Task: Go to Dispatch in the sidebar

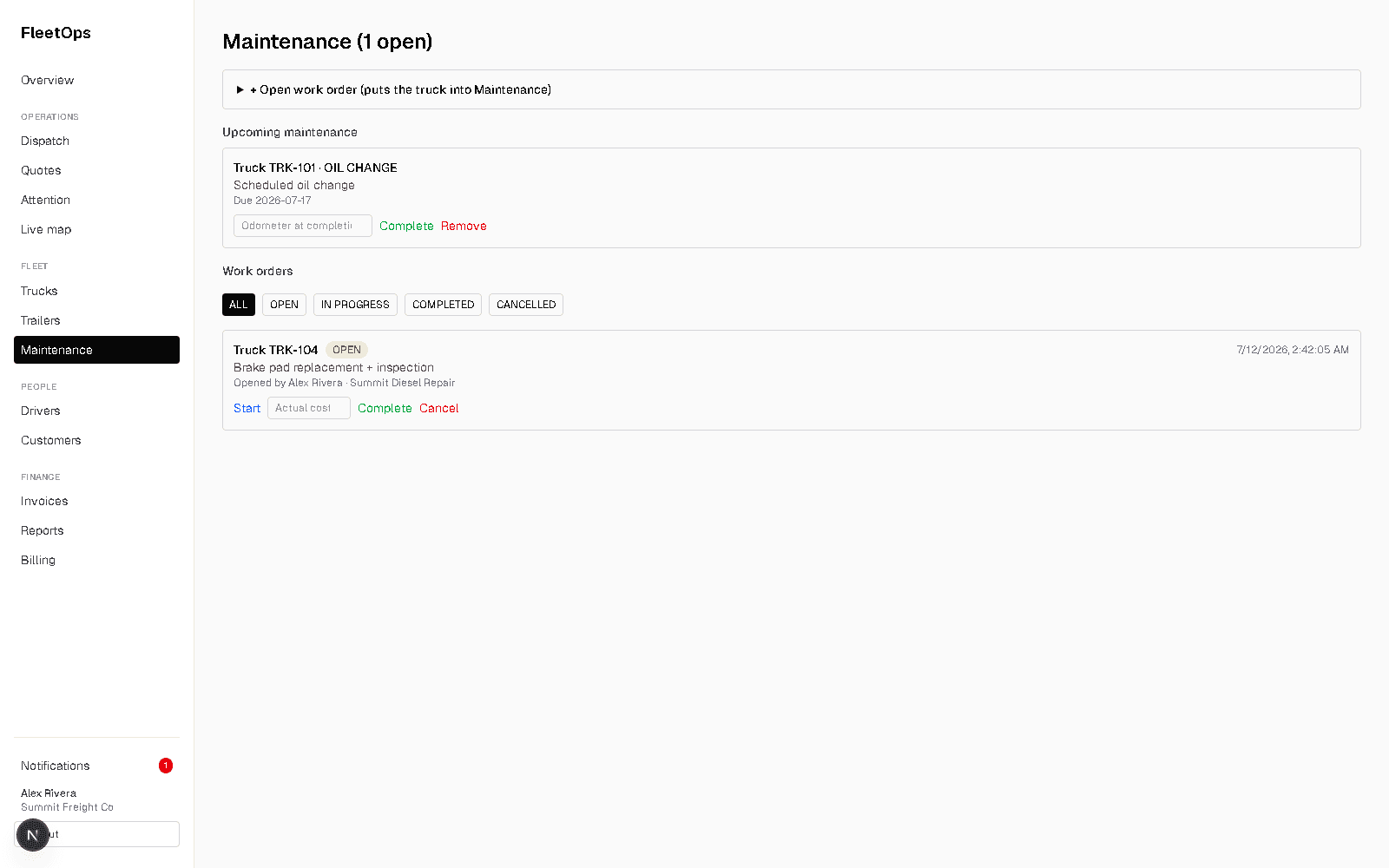Action: click(x=96, y=141)
